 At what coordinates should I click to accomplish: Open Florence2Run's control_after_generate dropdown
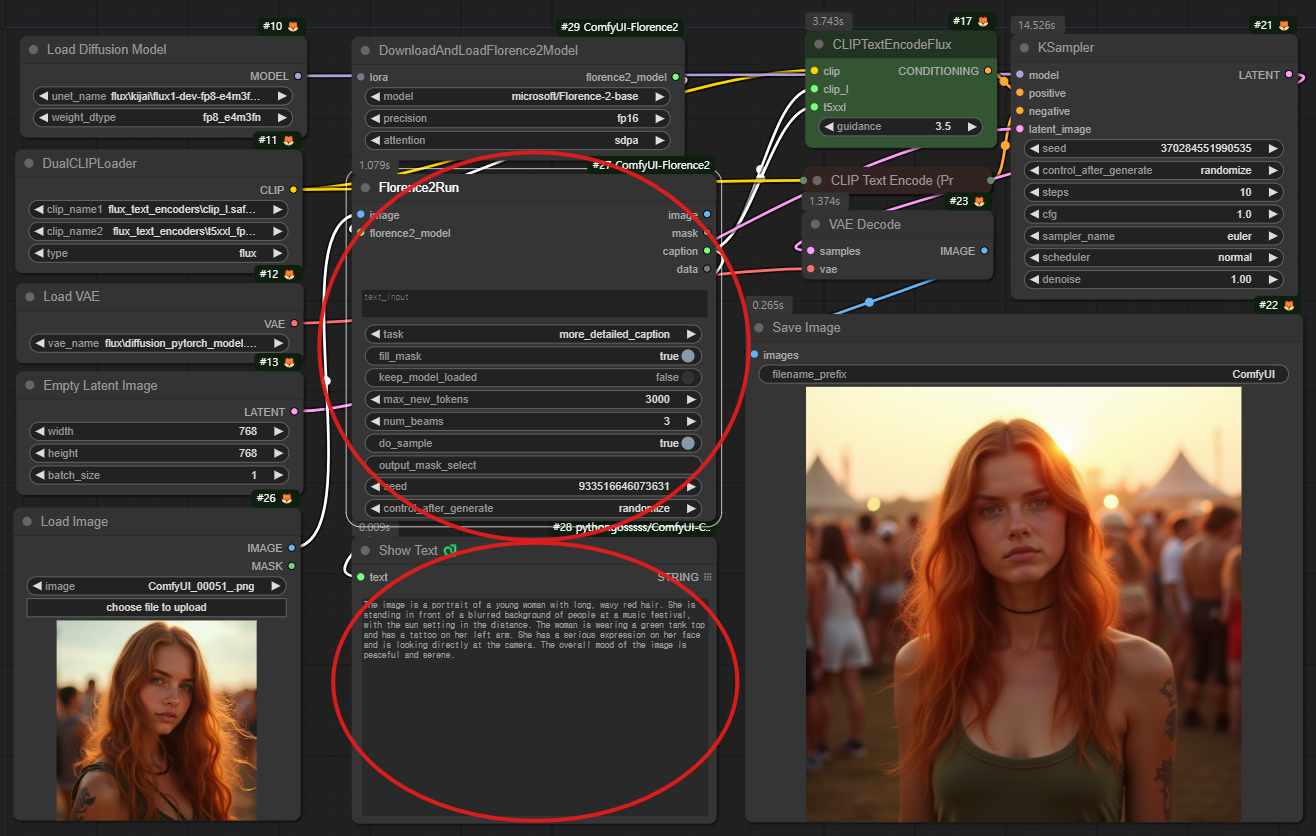533,508
